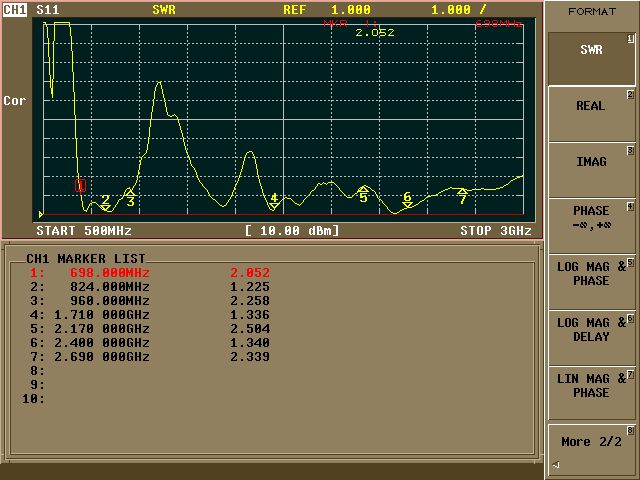Select marker list row 2.170 000GHz
Screen dimensions: 640x480
pyautogui.click(x=150, y=329)
